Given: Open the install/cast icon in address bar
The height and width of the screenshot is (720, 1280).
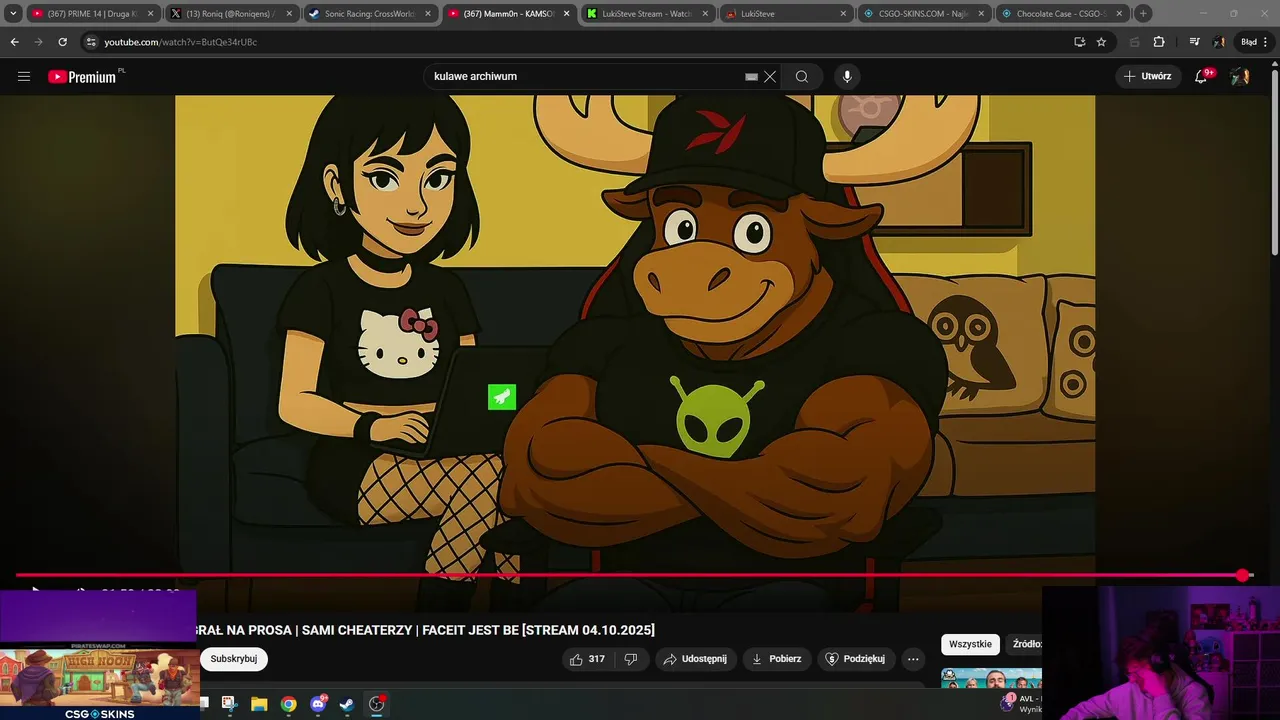Looking at the screenshot, I should [x=1079, y=42].
